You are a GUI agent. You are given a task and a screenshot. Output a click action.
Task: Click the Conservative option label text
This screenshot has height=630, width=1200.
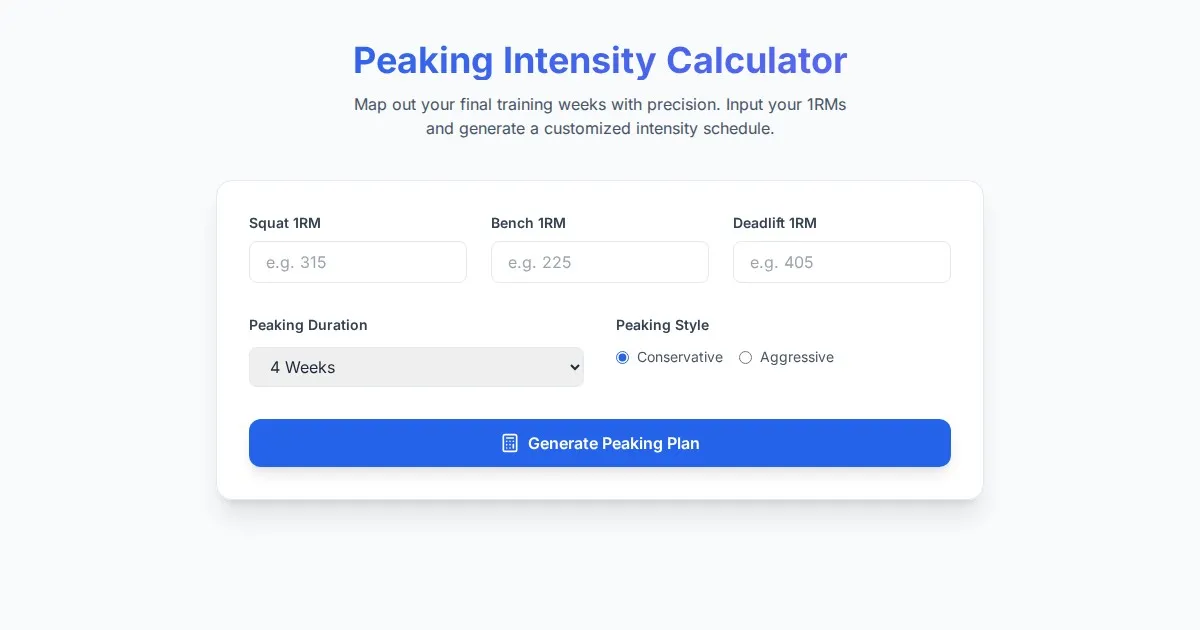click(x=680, y=357)
